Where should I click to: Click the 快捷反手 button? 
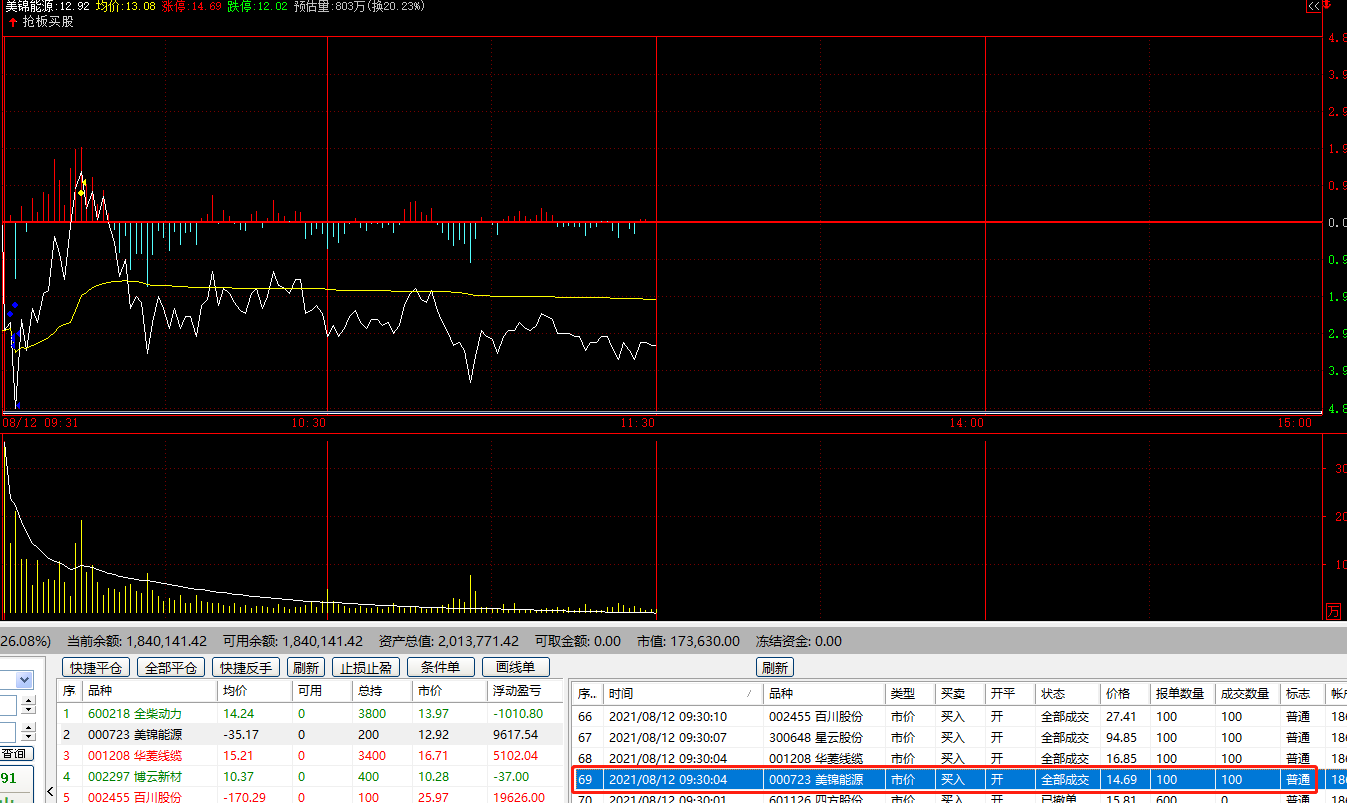point(246,668)
